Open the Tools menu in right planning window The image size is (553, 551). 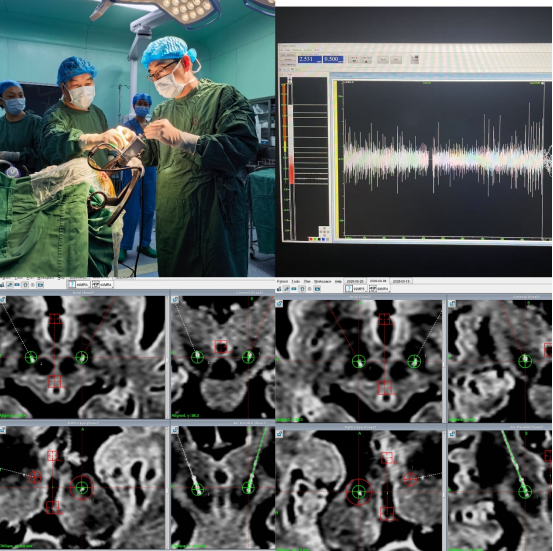tap(296, 281)
